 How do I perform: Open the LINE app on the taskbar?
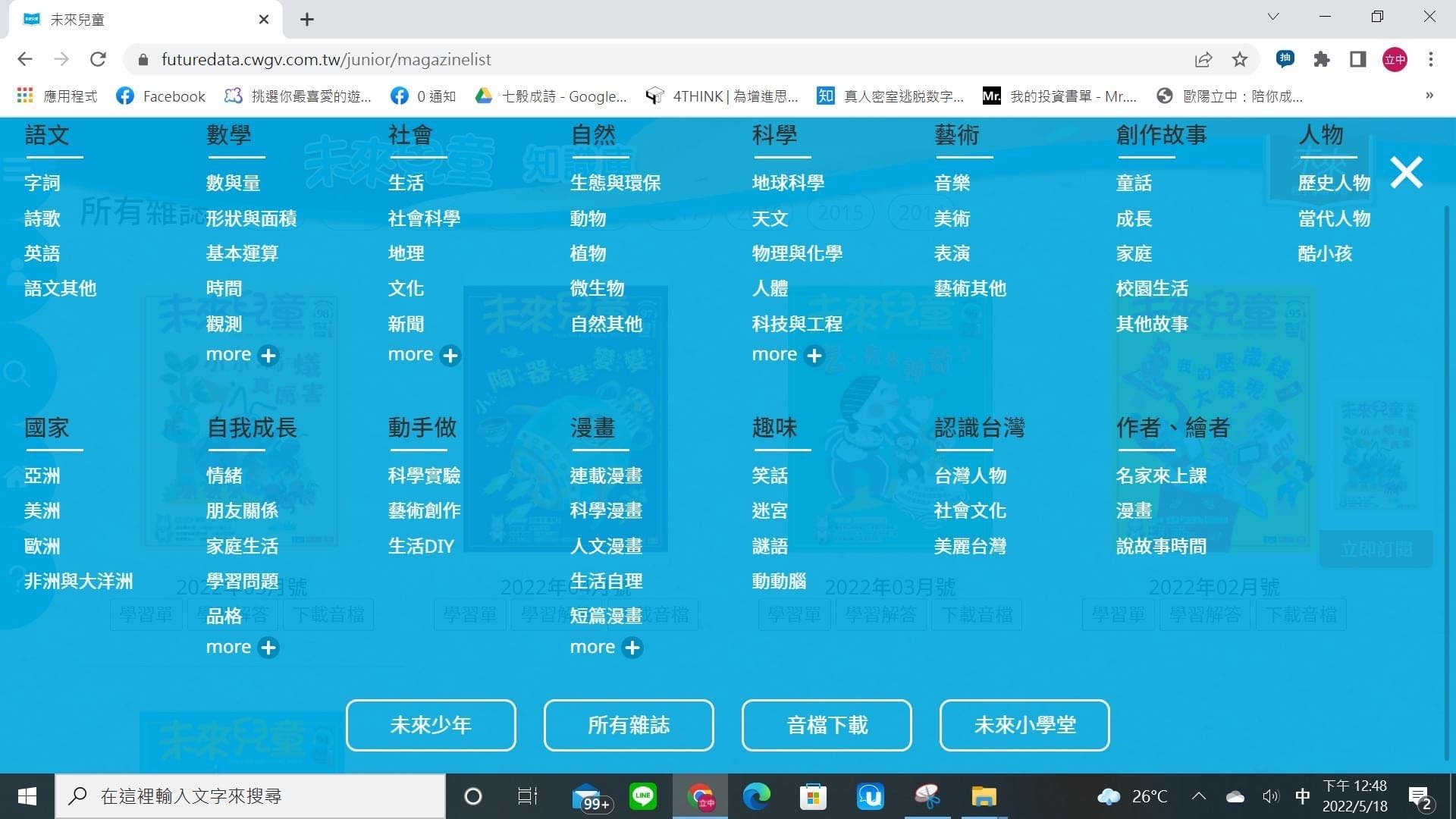point(643,796)
